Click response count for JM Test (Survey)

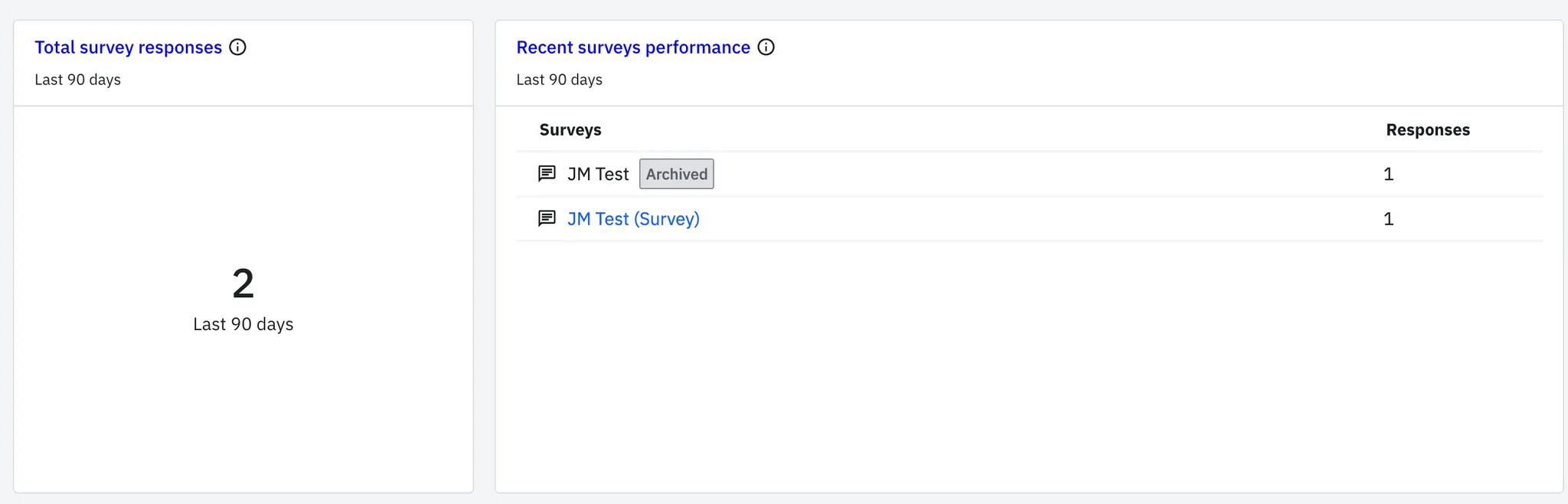tap(1388, 219)
